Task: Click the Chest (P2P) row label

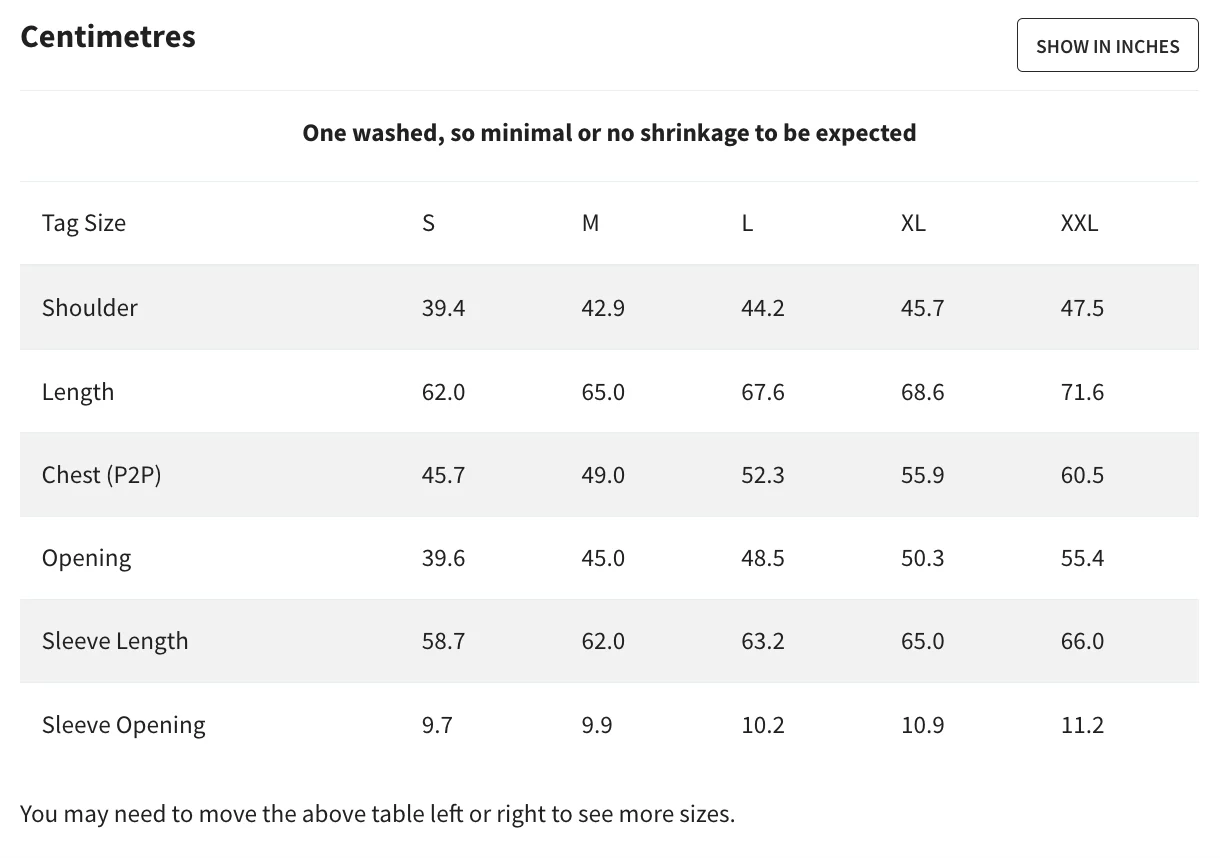Action: point(102,474)
